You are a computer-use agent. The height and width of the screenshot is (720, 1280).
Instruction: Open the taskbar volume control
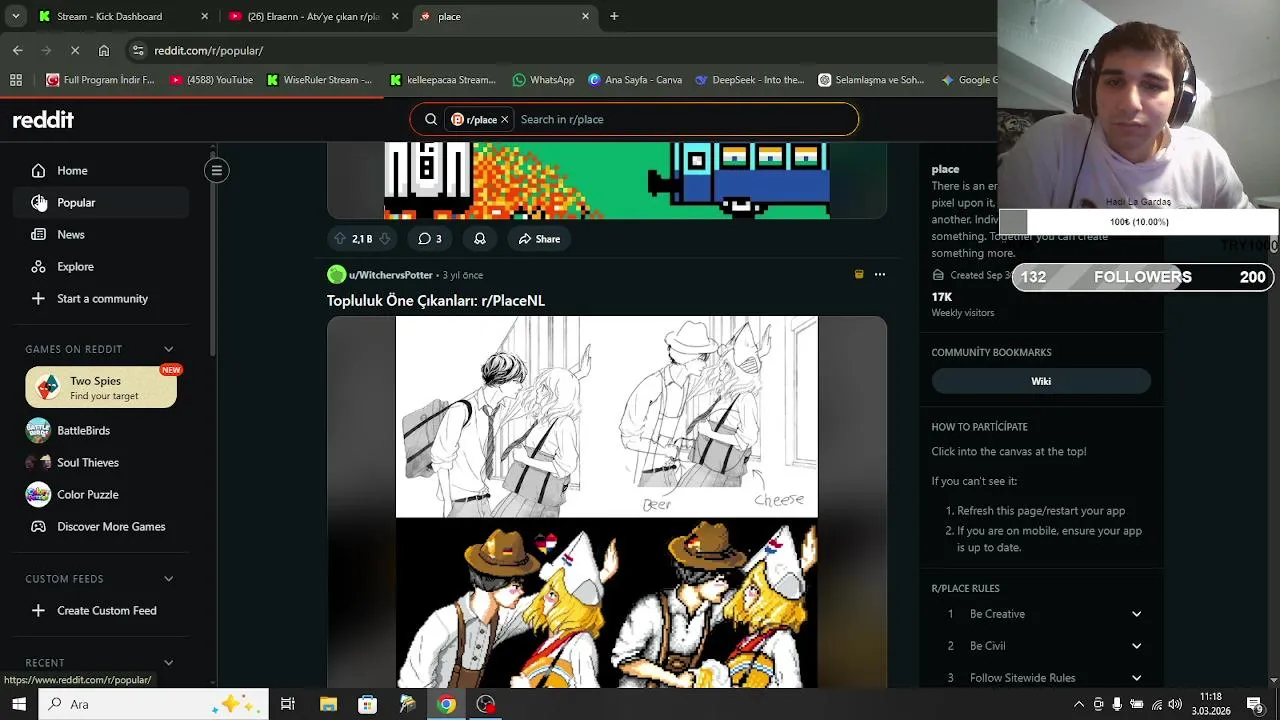1176,705
